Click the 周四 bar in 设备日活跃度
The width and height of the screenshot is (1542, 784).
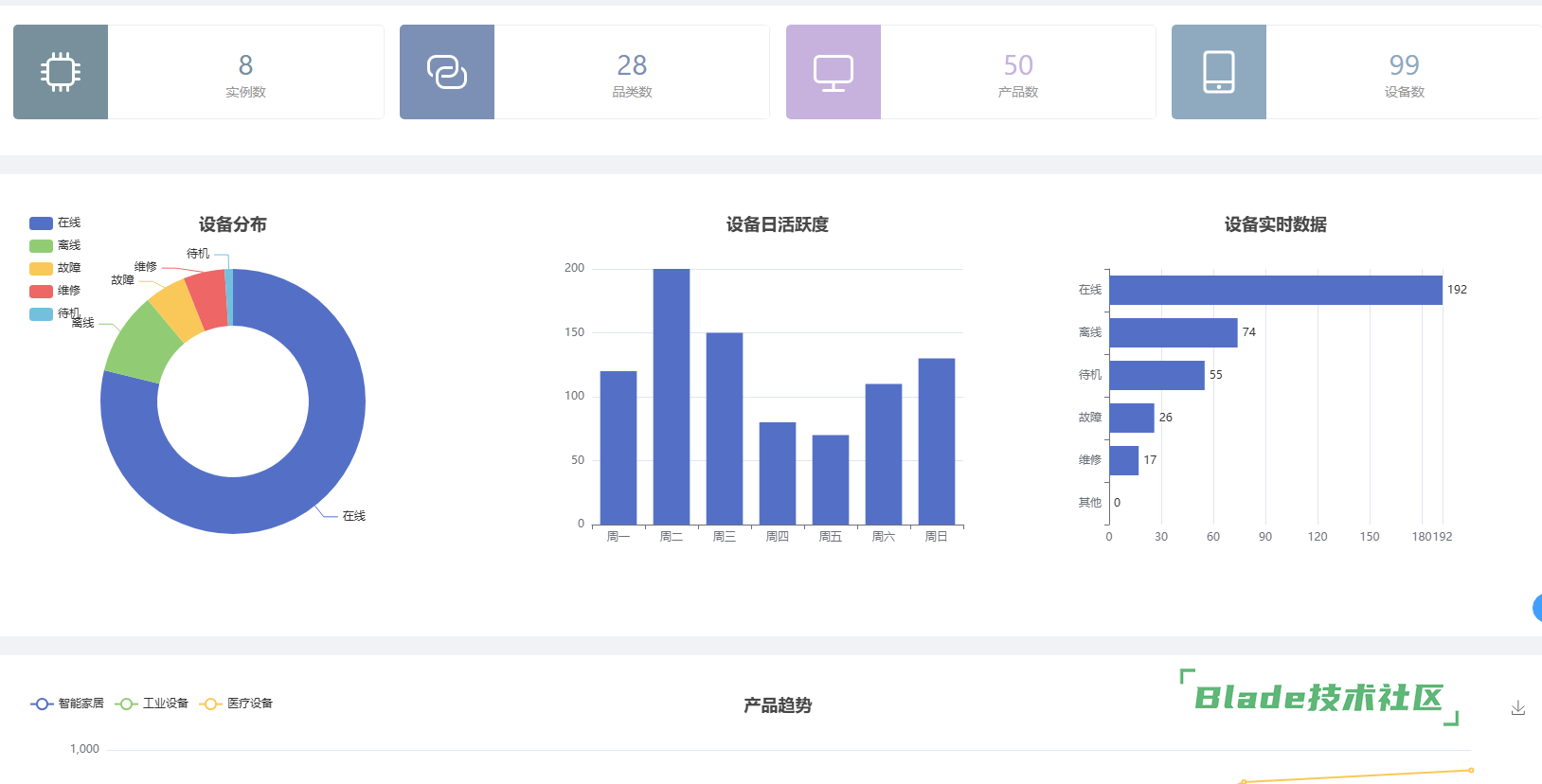[778, 473]
